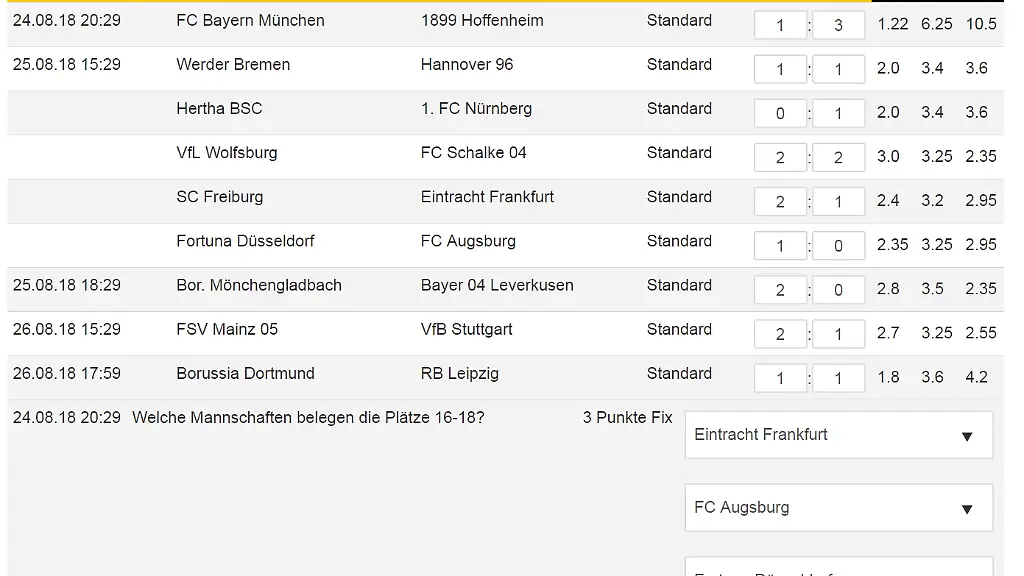Open the Eintracht Frankfurt team dropdown
The height and width of the screenshot is (576, 1024).
pos(838,435)
